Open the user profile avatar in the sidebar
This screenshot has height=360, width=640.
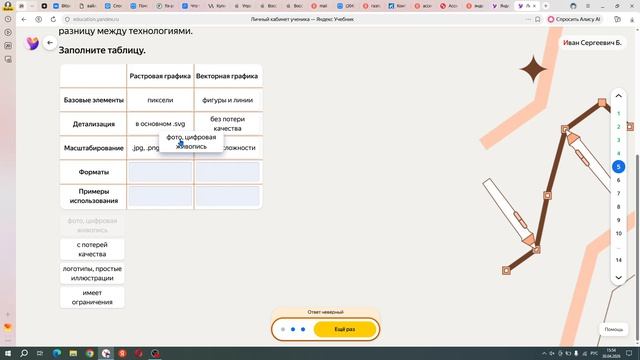click(x=8, y=6)
